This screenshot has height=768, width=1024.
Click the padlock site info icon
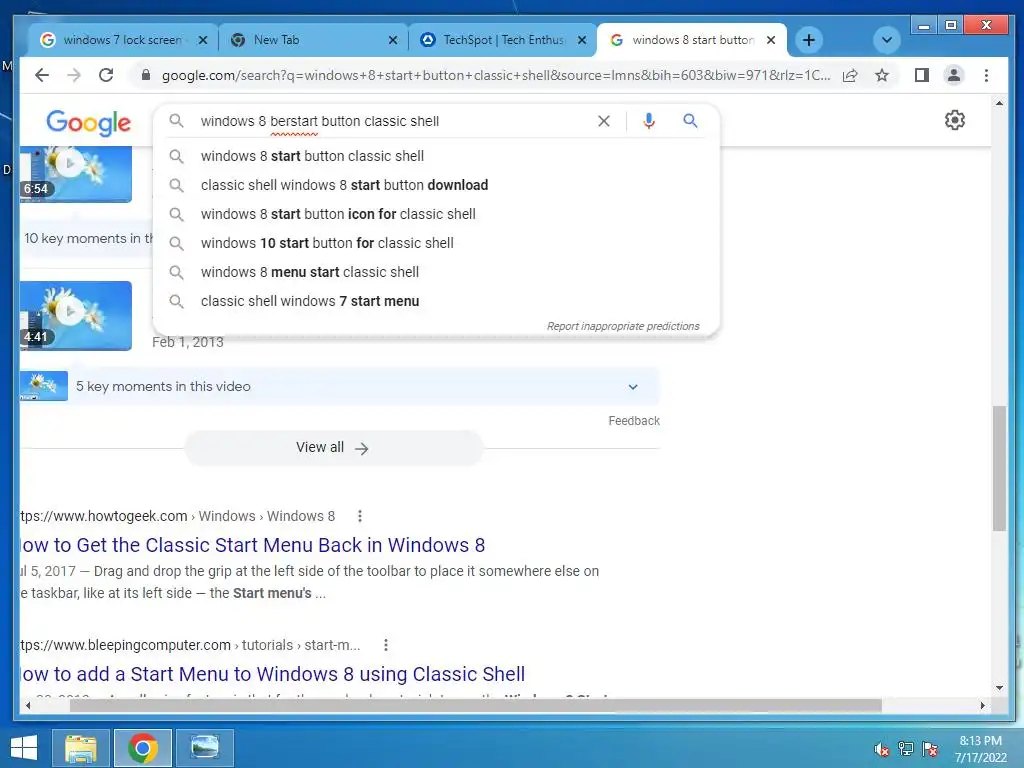pos(146,75)
